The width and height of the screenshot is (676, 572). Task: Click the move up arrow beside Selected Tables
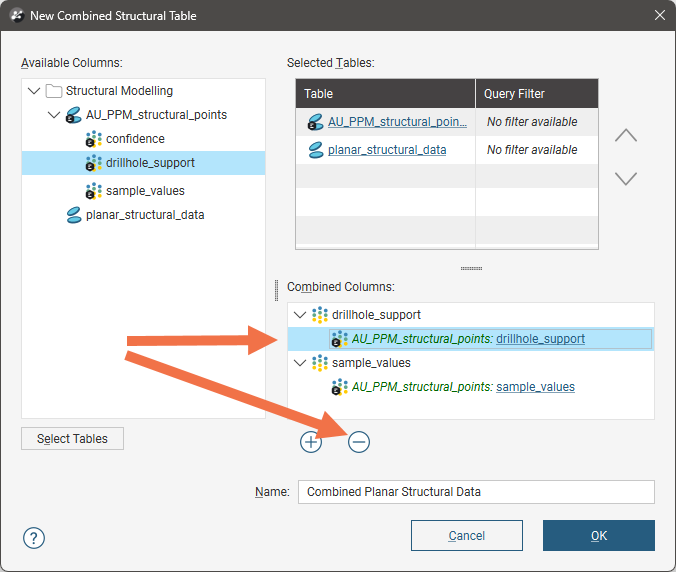point(625,136)
